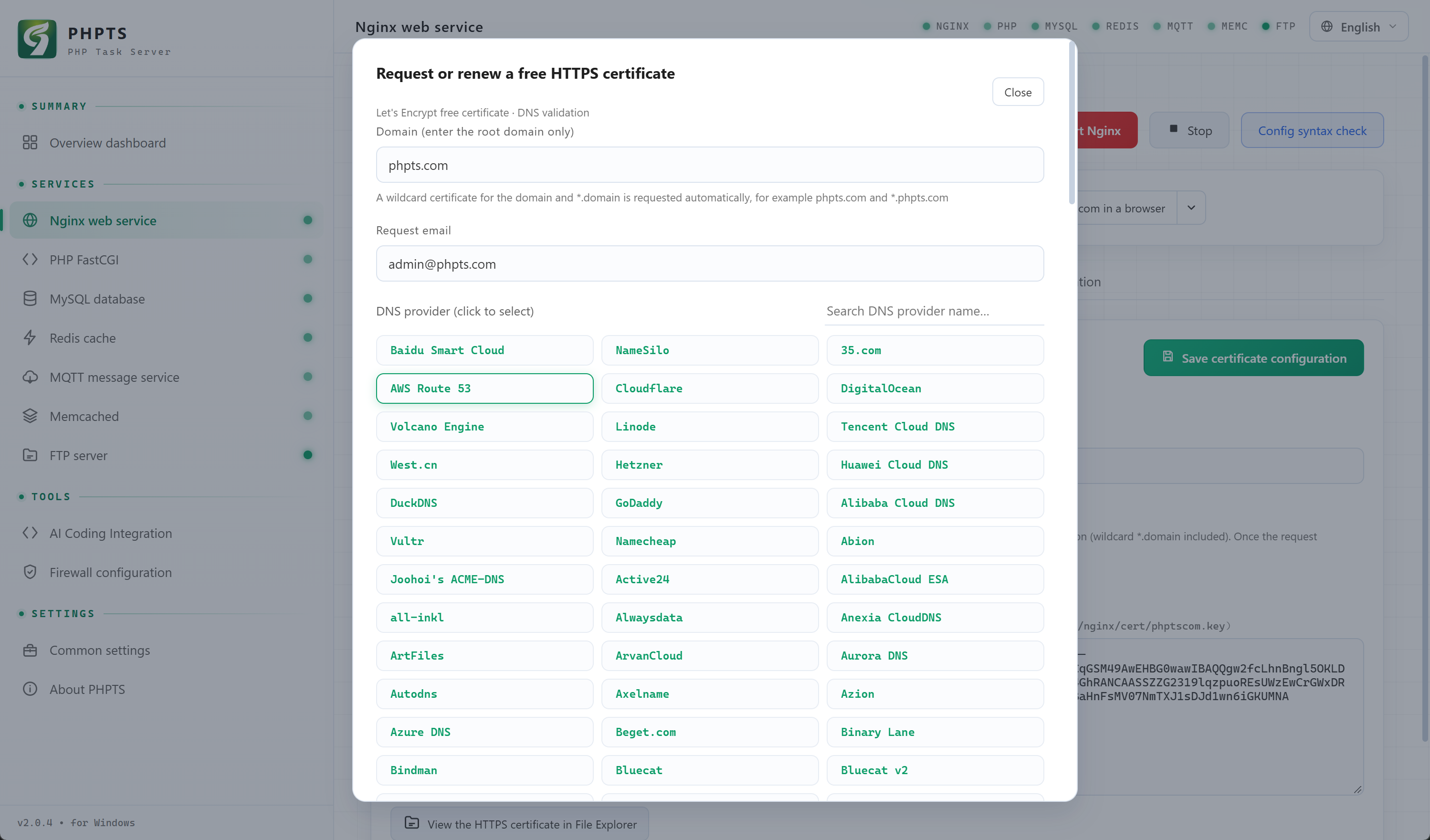Close the HTTPS certificate dialog
Viewport: 1430px width, 840px height.
click(x=1018, y=92)
